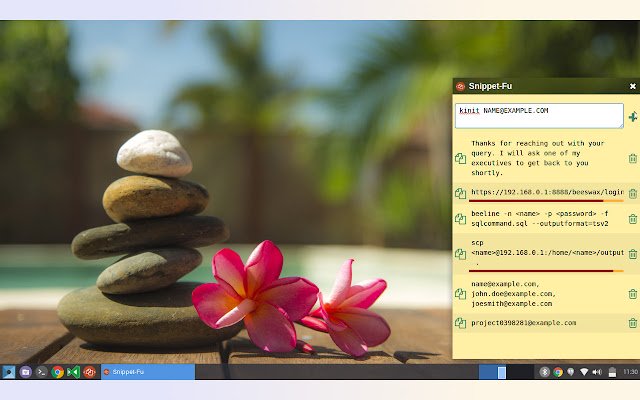The image size is (640, 400).
Task: Select the 'beeline -n <name>' snippet text
Action: [x=540, y=218]
